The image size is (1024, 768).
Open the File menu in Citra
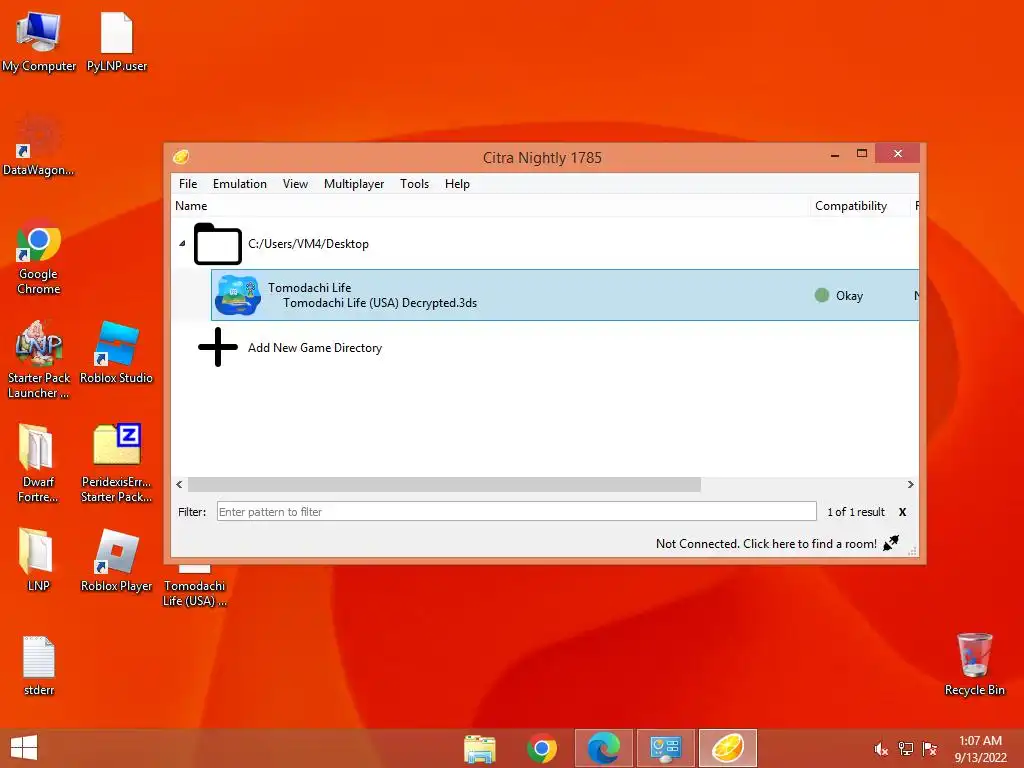(188, 184)
